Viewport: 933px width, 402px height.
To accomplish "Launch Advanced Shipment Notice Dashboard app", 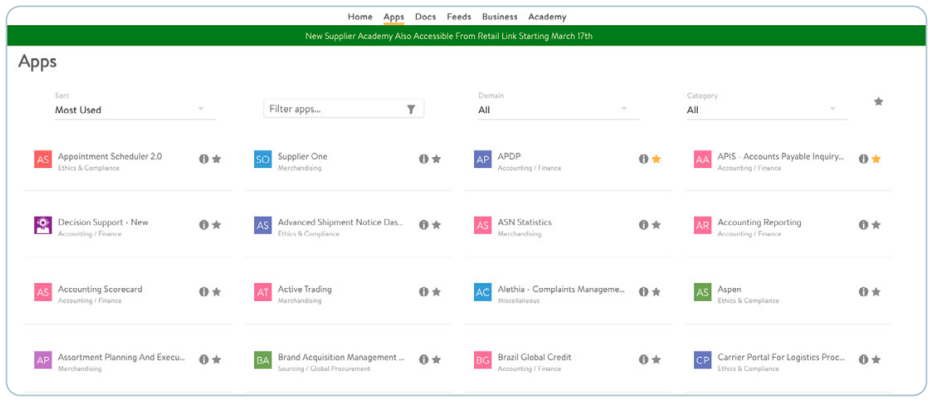I will (x=340, y=222).
